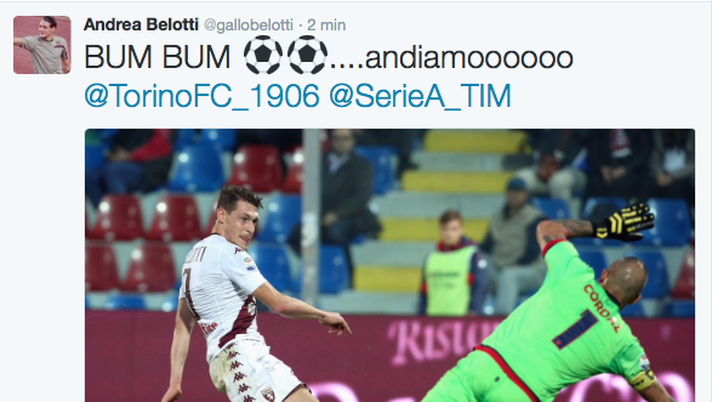Click the Torino crest on the shorts
The width and height of the screenshot is (712, 402).
click(268, 394)
